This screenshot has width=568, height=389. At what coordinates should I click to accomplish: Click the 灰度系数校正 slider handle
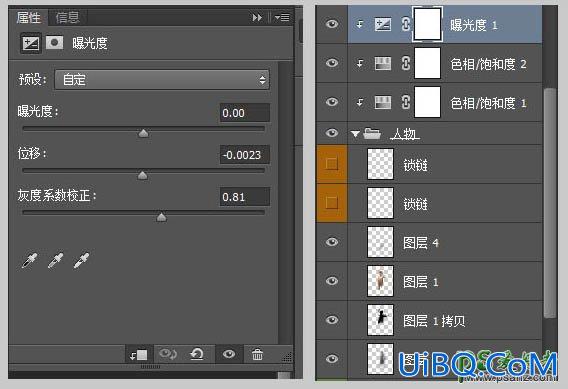point(162,217)
